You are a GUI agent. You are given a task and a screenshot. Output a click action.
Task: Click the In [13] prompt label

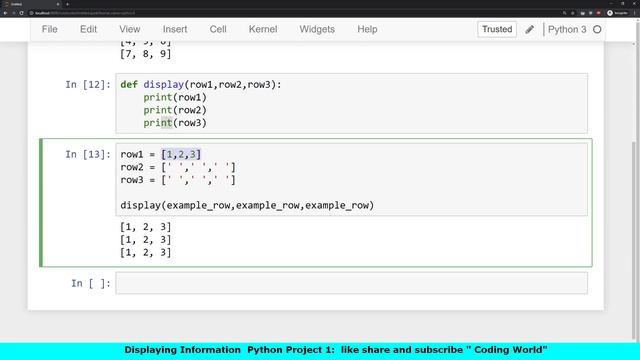point(88,154)
